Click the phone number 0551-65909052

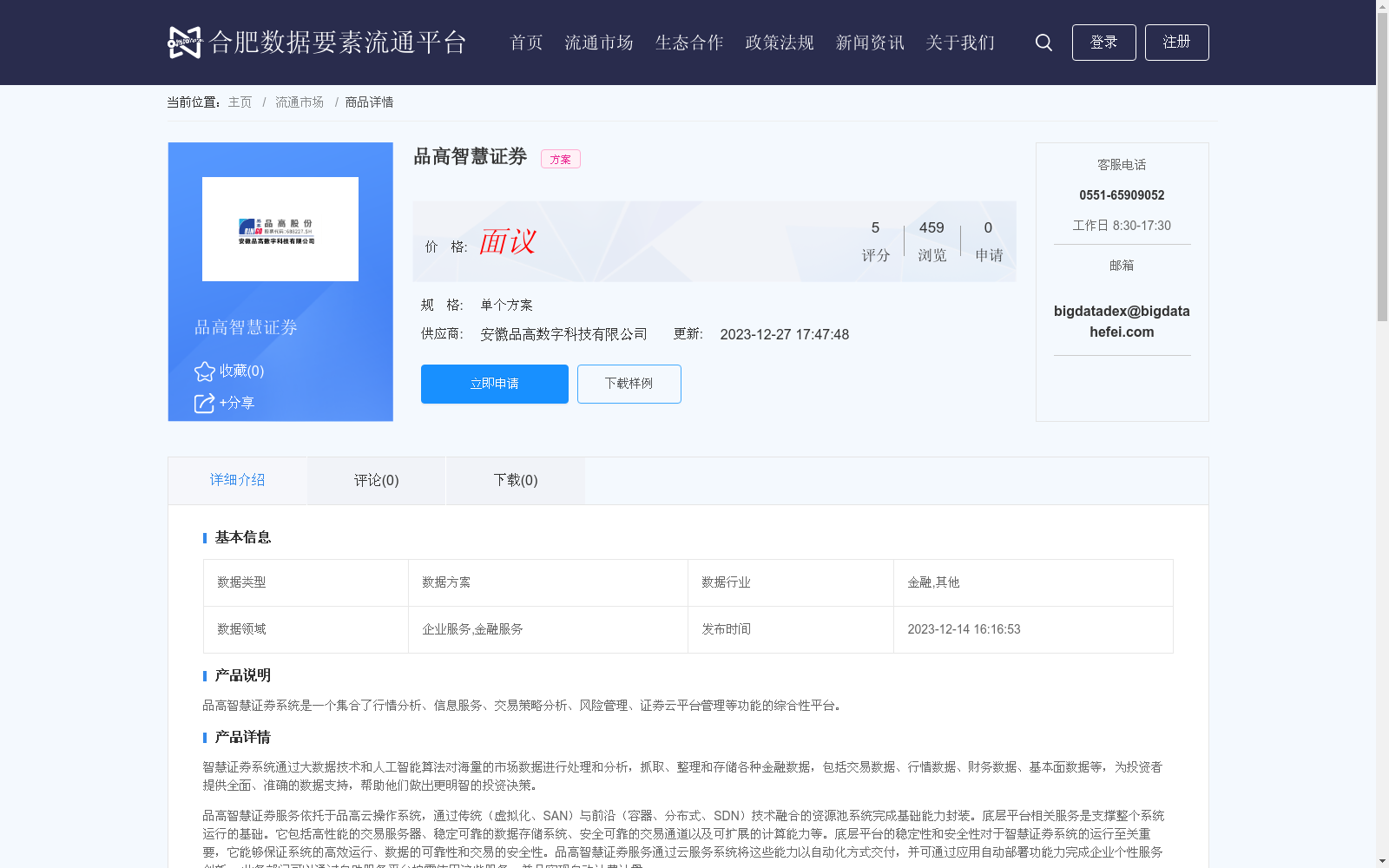tap(1122, 195)
